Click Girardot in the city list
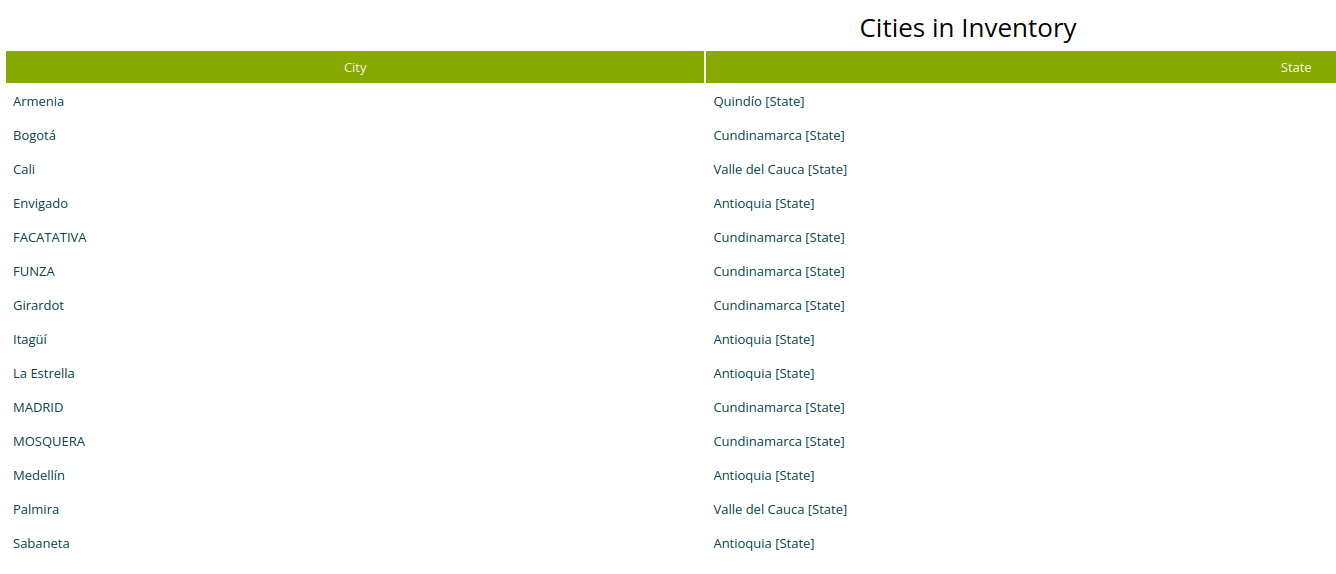The height and width of the screenshot is (574, 1336). click(x=39, y=306)
